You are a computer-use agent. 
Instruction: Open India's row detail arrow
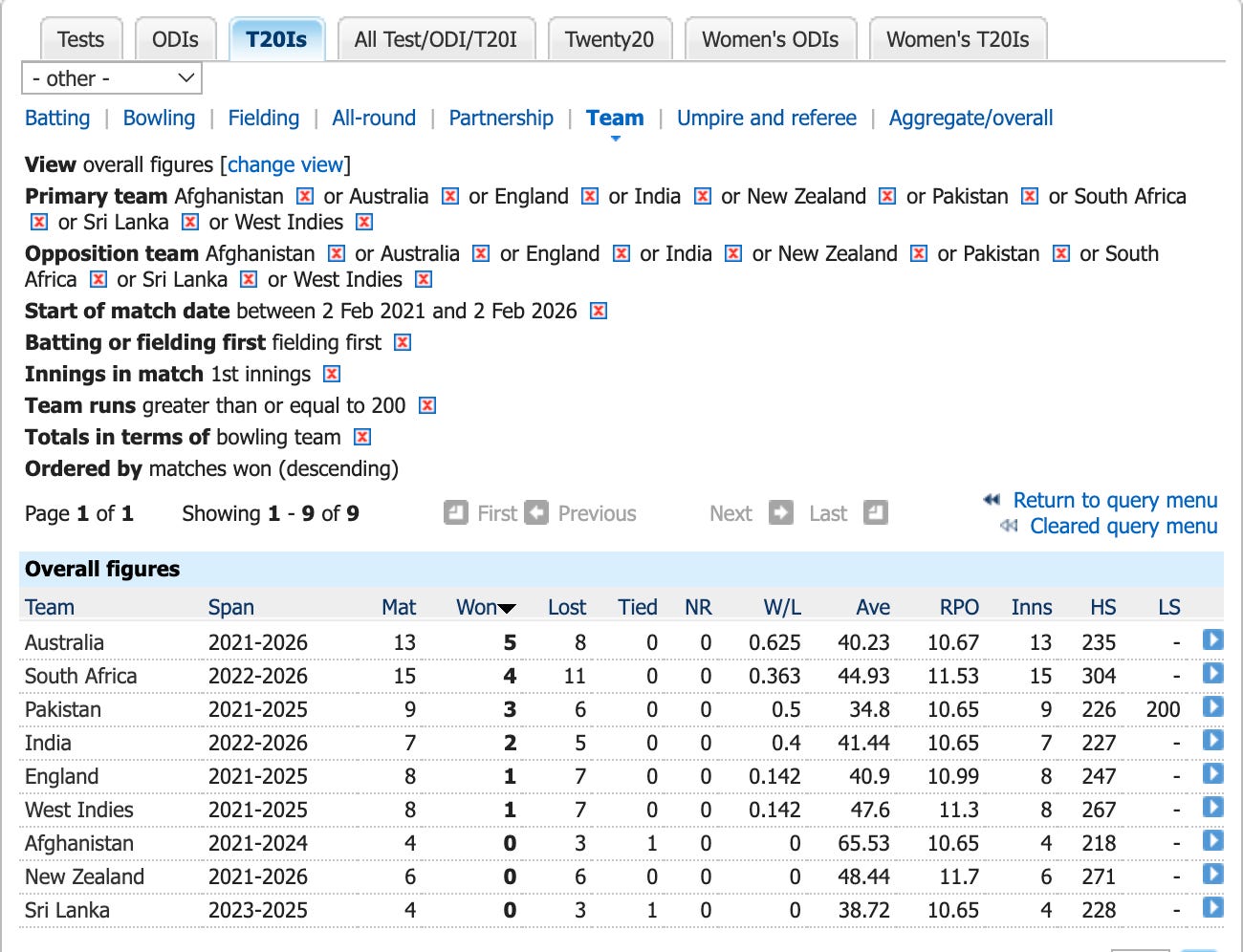[x=1213, y=741]
